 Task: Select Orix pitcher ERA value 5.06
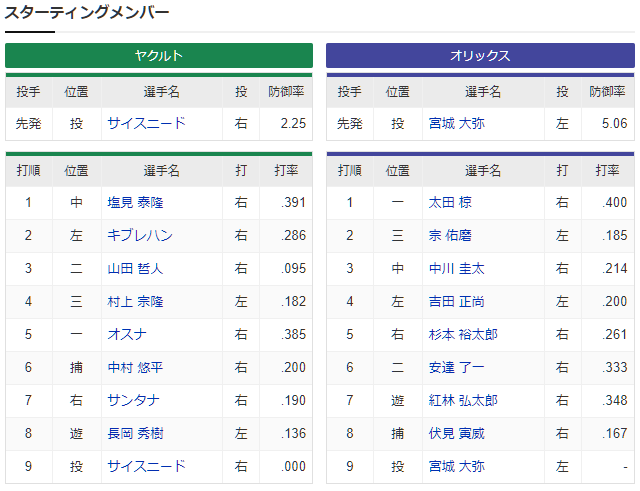click(614, 123)
